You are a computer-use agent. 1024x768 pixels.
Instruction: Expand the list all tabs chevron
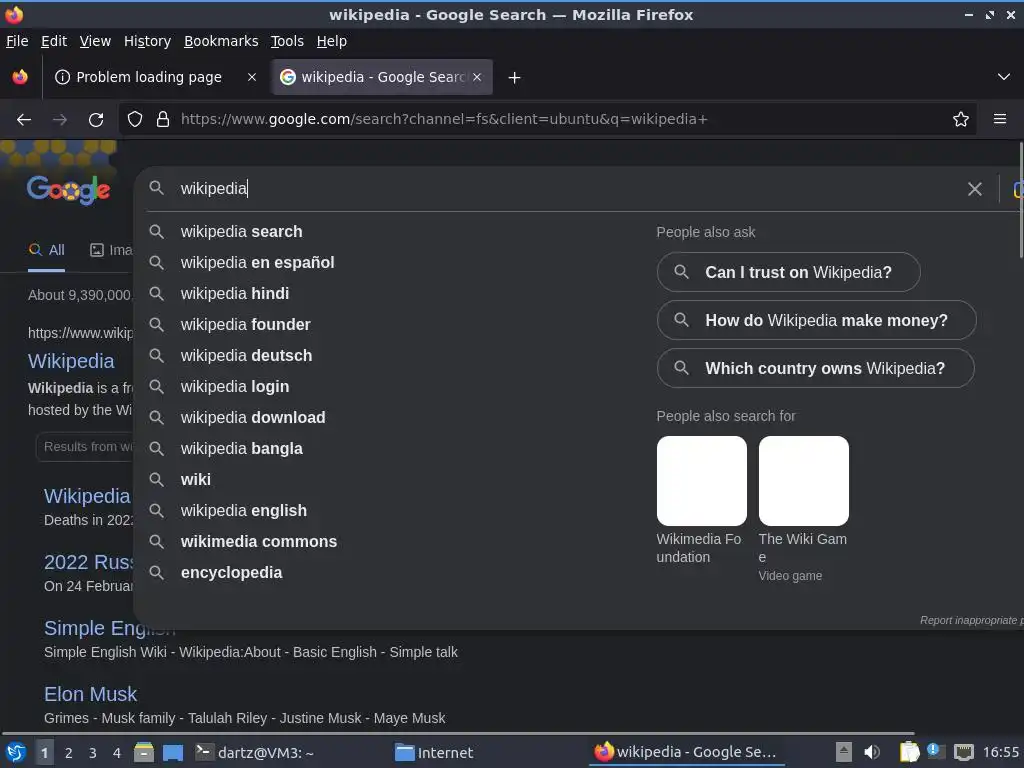coord(1004,77)
